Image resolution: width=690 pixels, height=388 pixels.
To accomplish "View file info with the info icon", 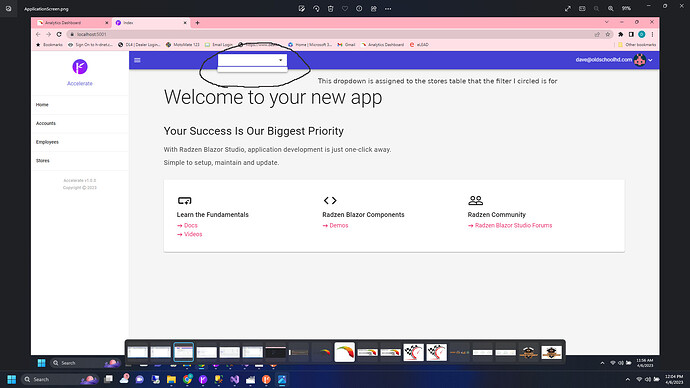I will pyautogui.click(x=359, y=8).
